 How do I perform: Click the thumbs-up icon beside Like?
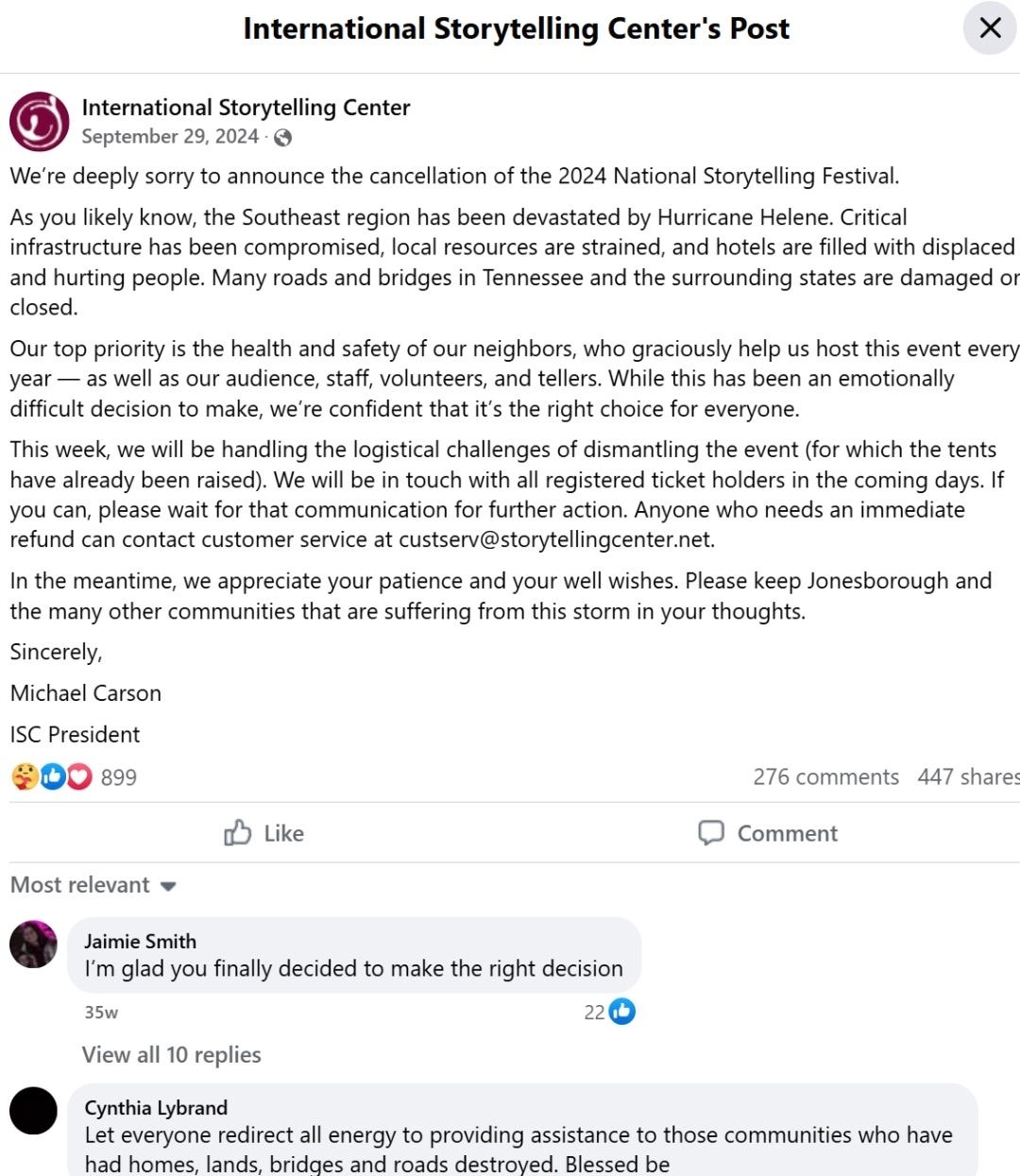pos(237,832)
